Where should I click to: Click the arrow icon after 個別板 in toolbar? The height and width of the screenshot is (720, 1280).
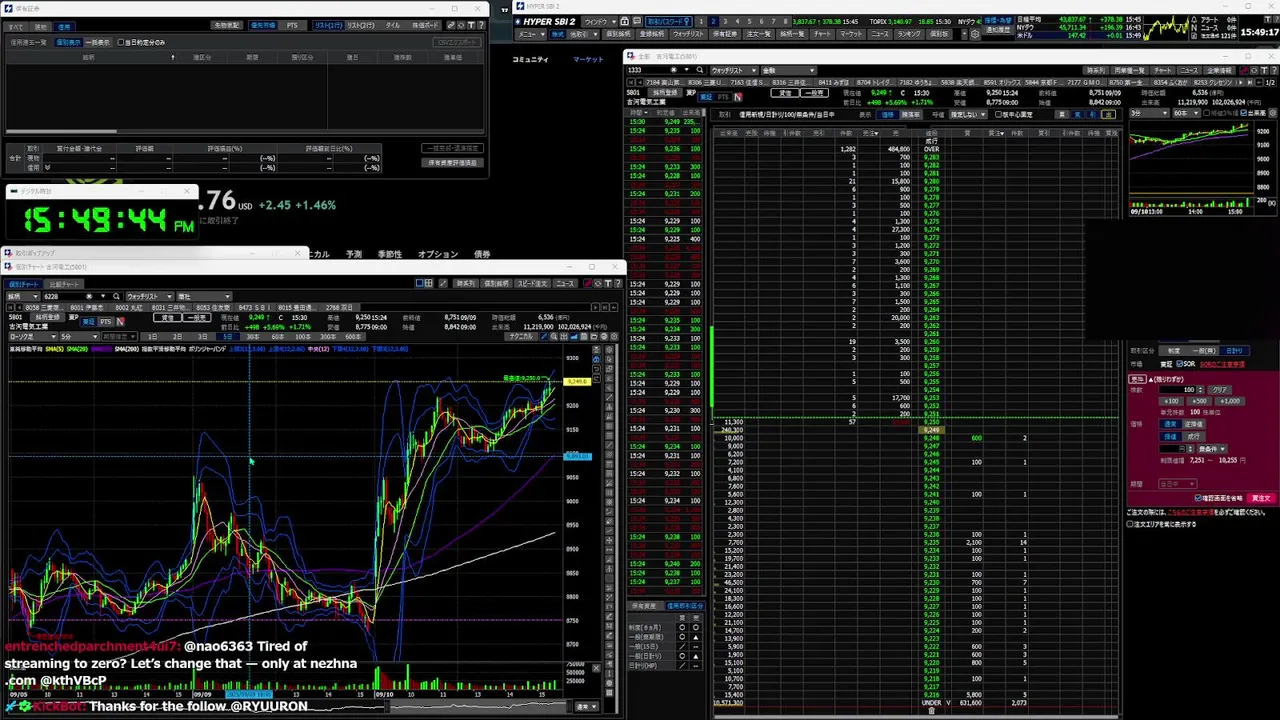[964, 34]
